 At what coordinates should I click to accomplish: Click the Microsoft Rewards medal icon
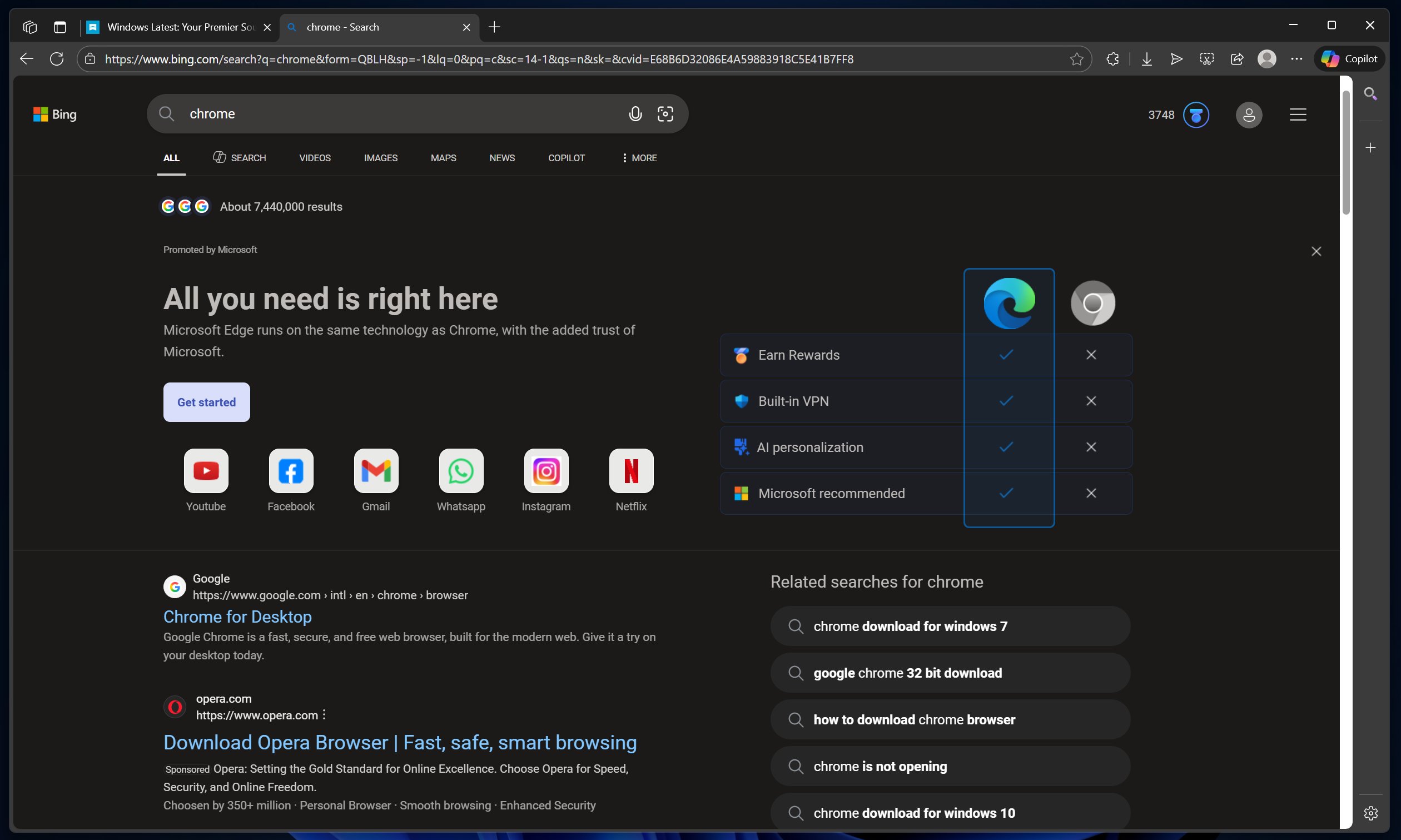[1195, 115]
